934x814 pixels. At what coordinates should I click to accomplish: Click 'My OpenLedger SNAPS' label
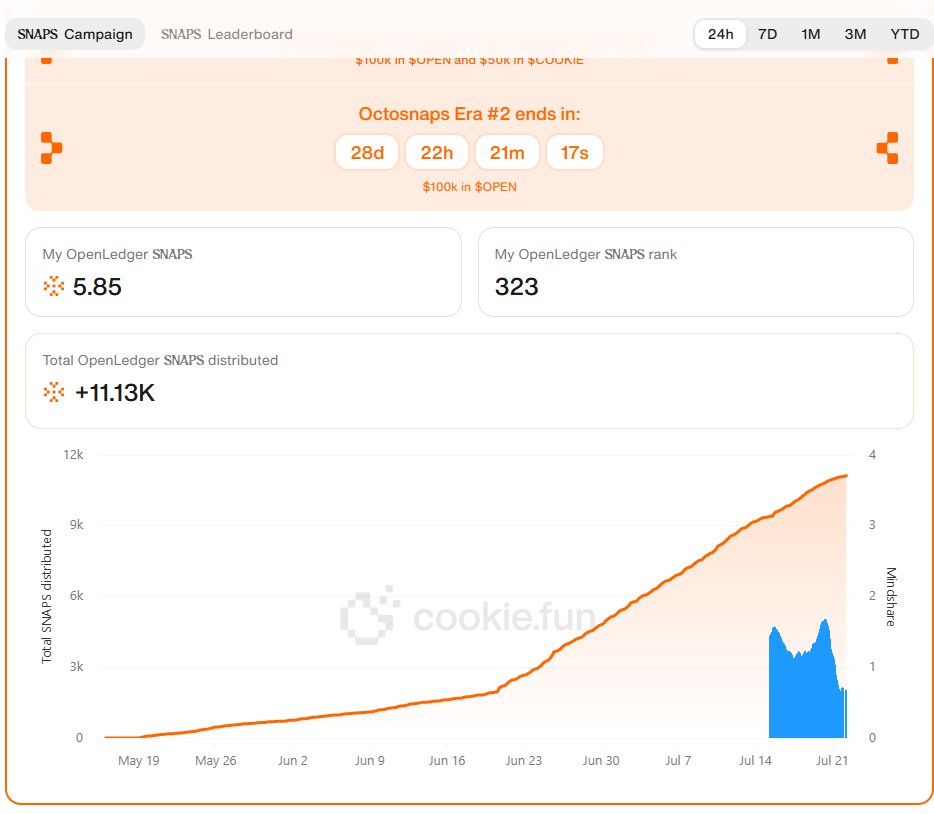click(x=117, y=254)
